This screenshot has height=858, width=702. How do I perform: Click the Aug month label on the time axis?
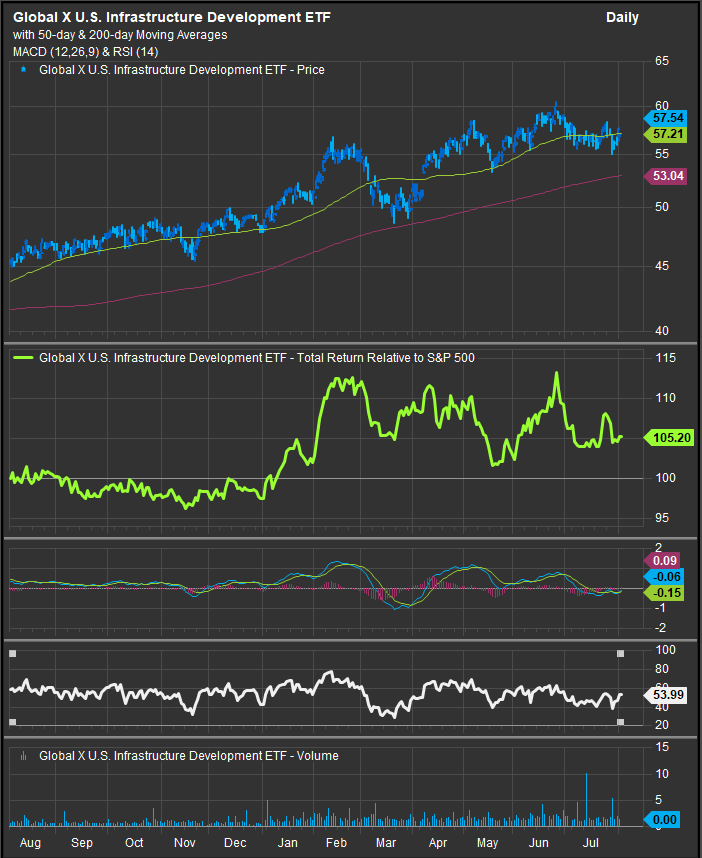point(30,843)
